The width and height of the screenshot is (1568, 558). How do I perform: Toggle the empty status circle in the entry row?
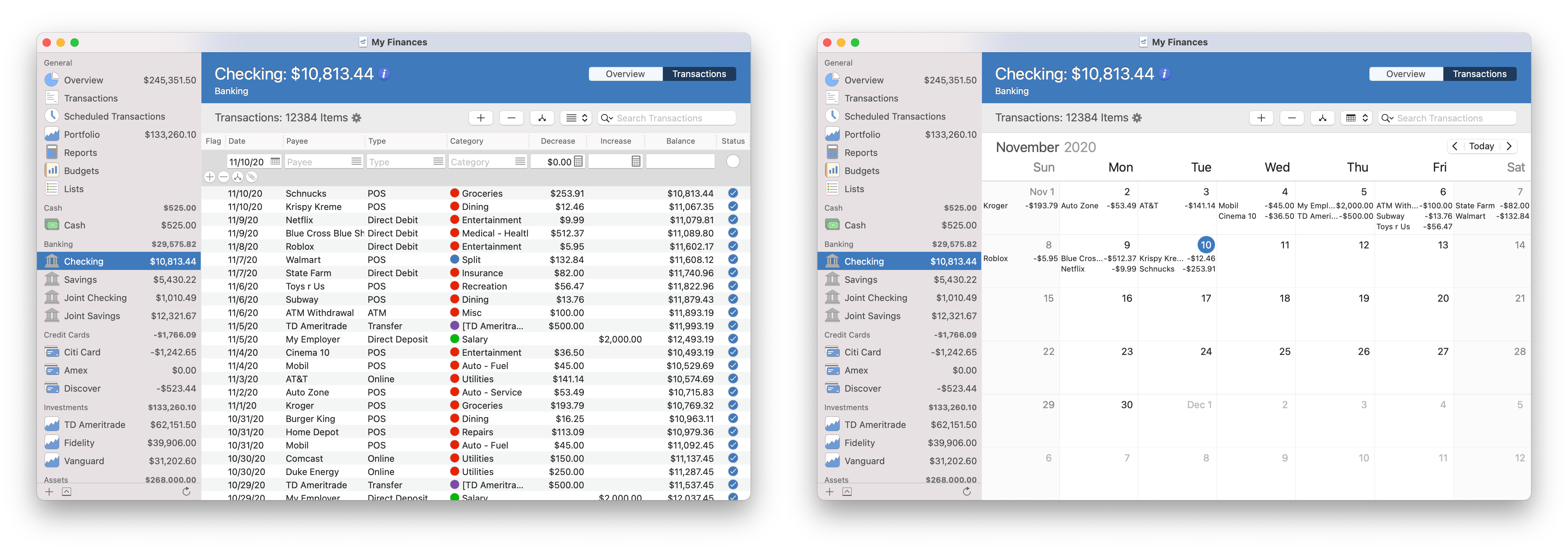pyautogui.click(x=733, y=161)
